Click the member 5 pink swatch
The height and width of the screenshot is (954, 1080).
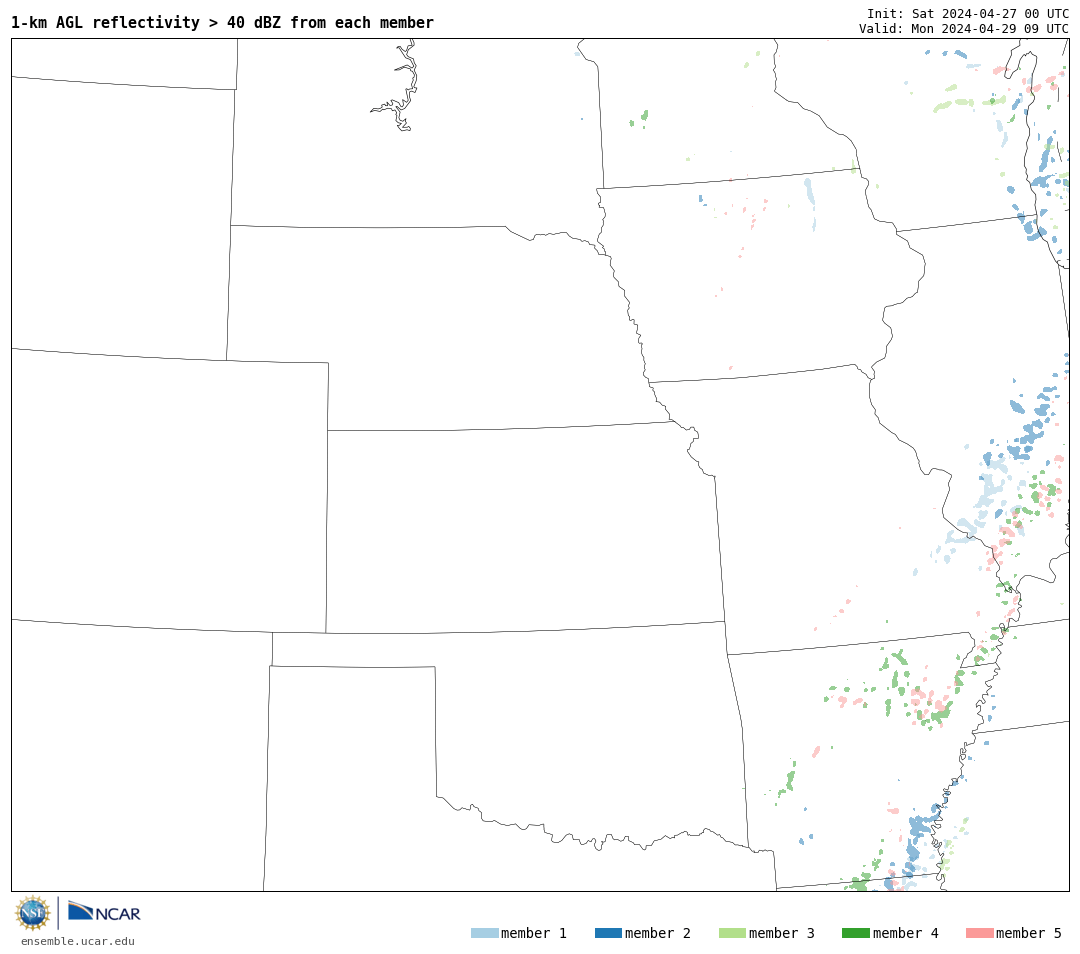979,933
